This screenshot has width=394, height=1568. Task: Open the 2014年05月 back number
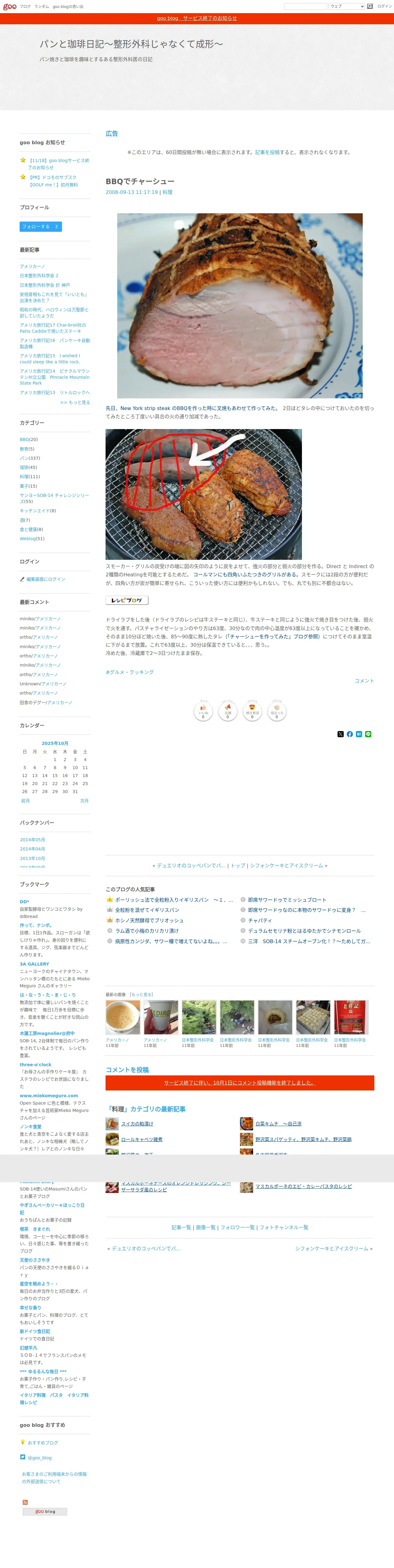pyautogui.click(x=32, y=839)
